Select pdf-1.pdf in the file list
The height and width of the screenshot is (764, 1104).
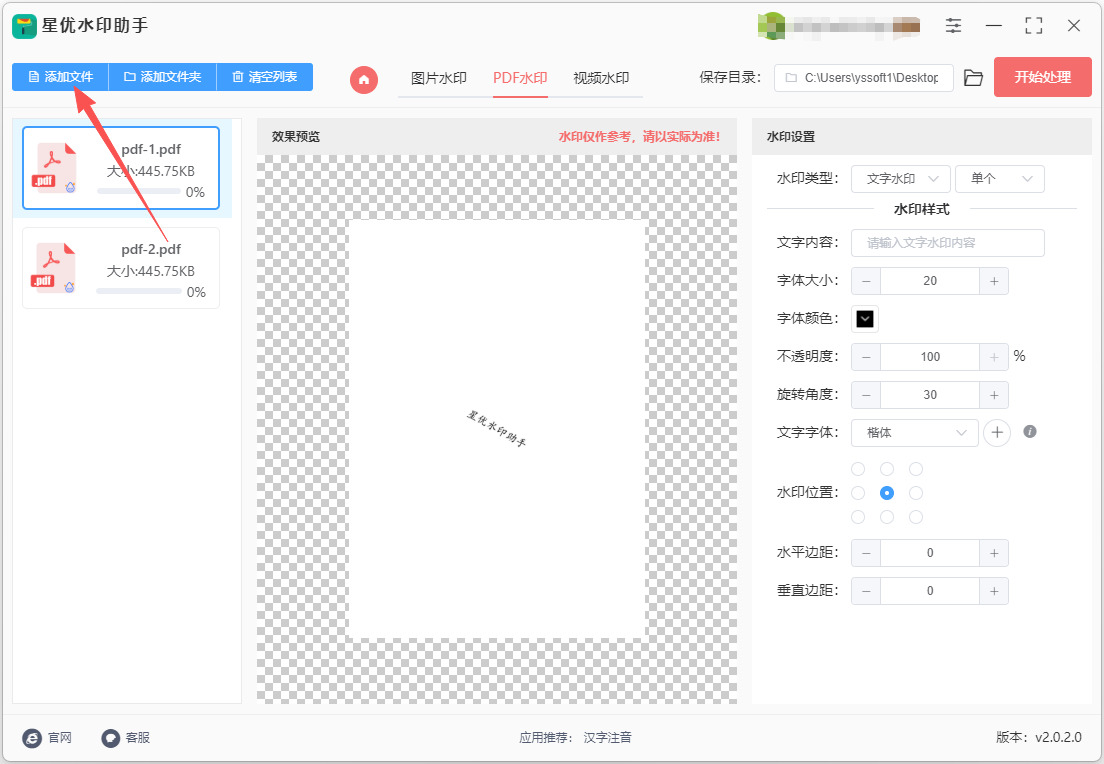[x=121, y=168]
